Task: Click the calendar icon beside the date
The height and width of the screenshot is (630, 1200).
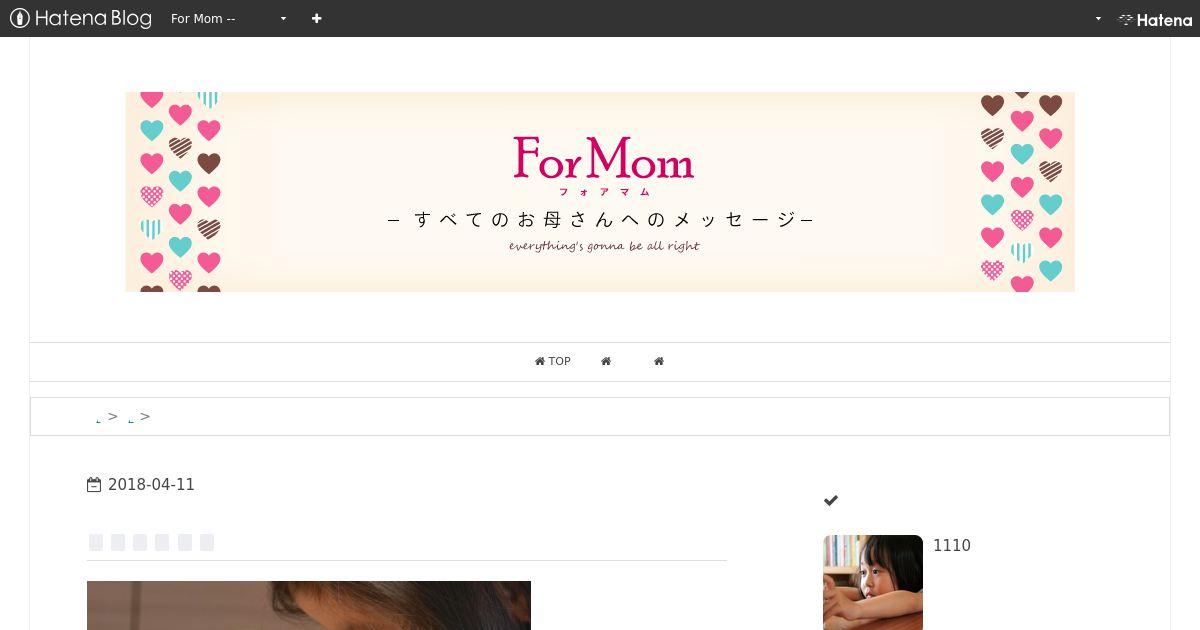Action: coord(94,485)
